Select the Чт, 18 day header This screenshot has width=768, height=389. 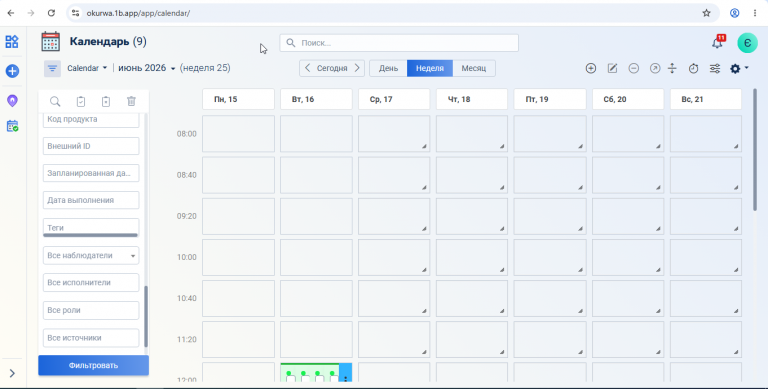(472, 99)
